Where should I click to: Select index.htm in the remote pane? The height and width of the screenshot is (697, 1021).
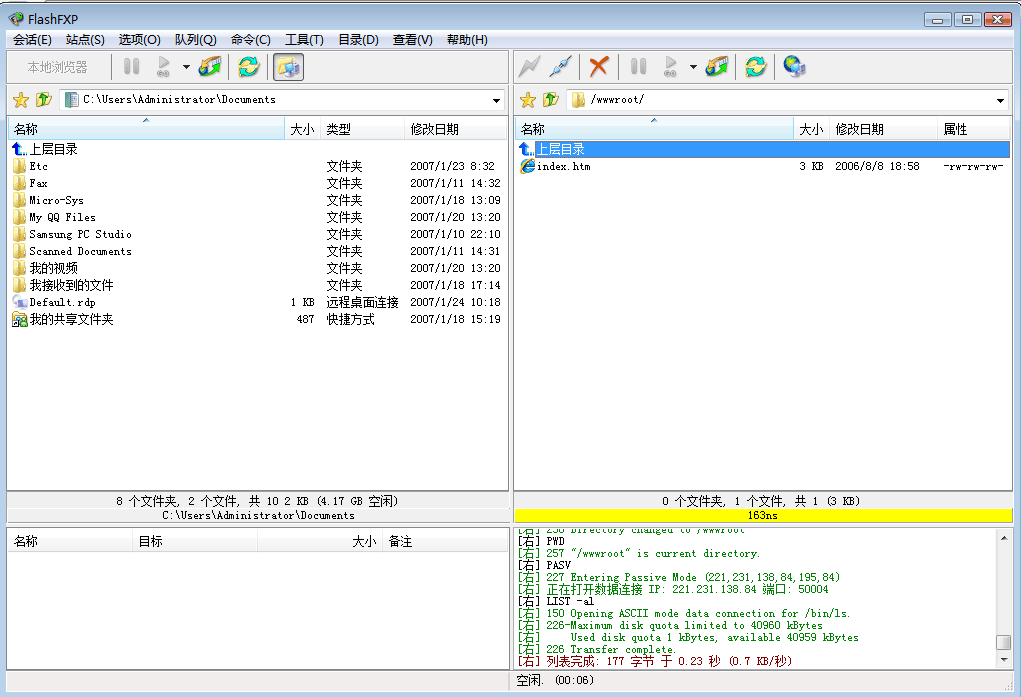coord(563,166)
